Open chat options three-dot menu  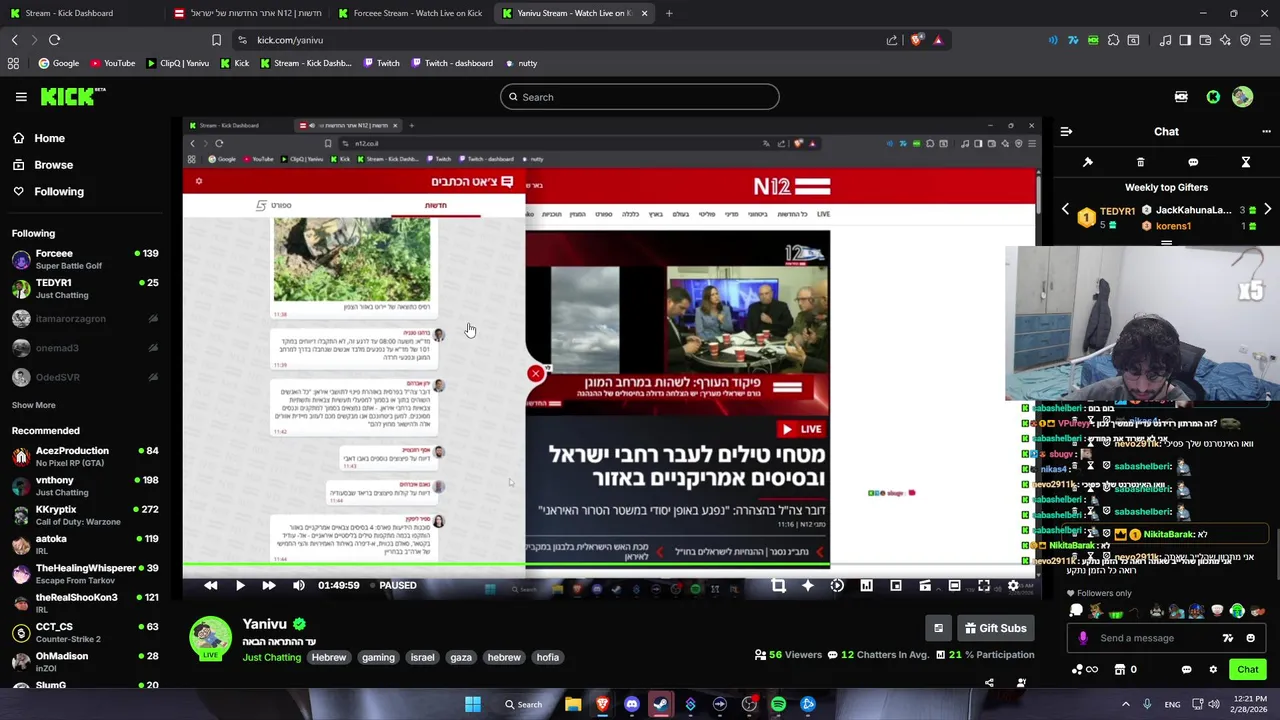(x=1266, y=131)
